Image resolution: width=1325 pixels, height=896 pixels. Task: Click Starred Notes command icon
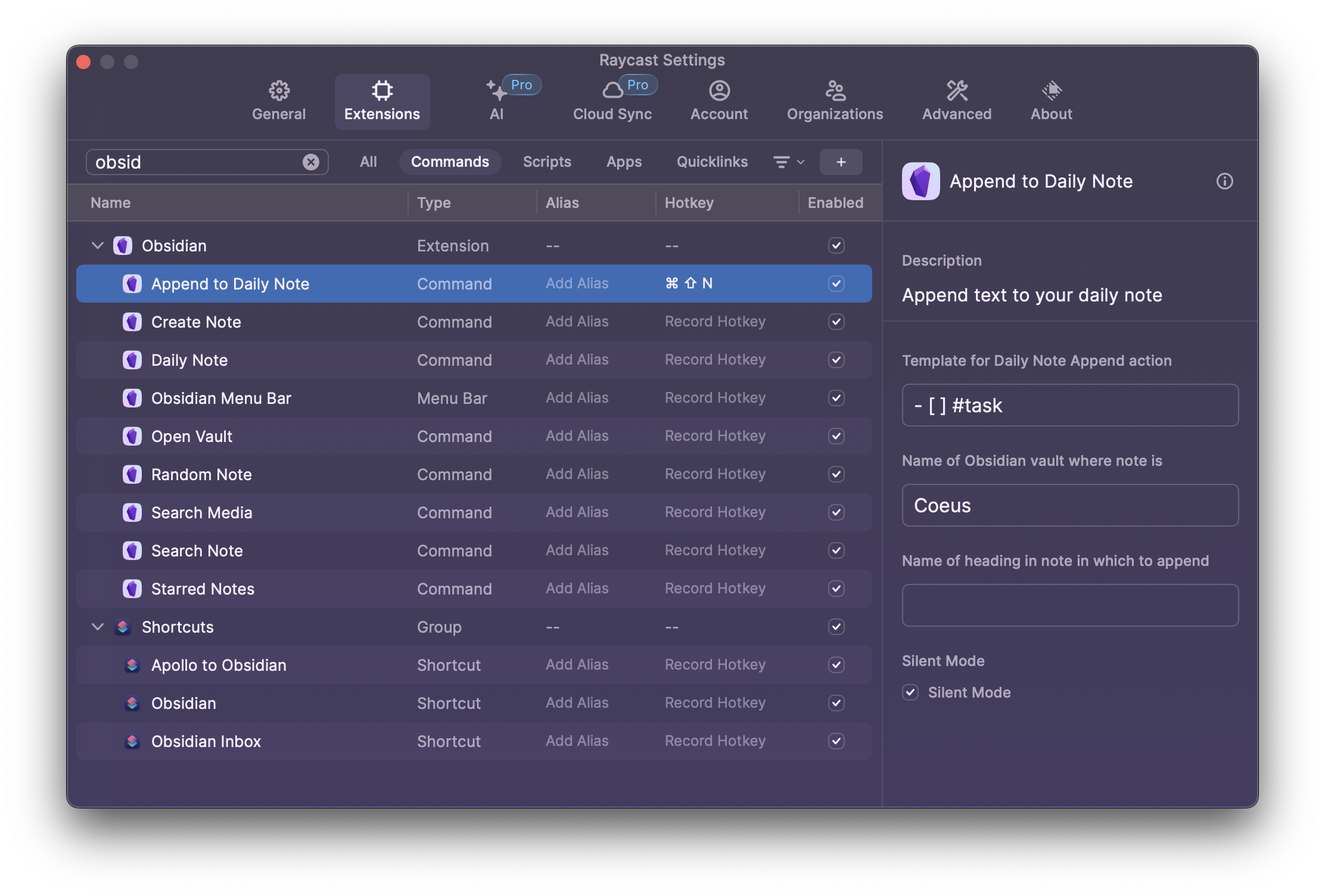pyautogui.click(x=132, y=589)
